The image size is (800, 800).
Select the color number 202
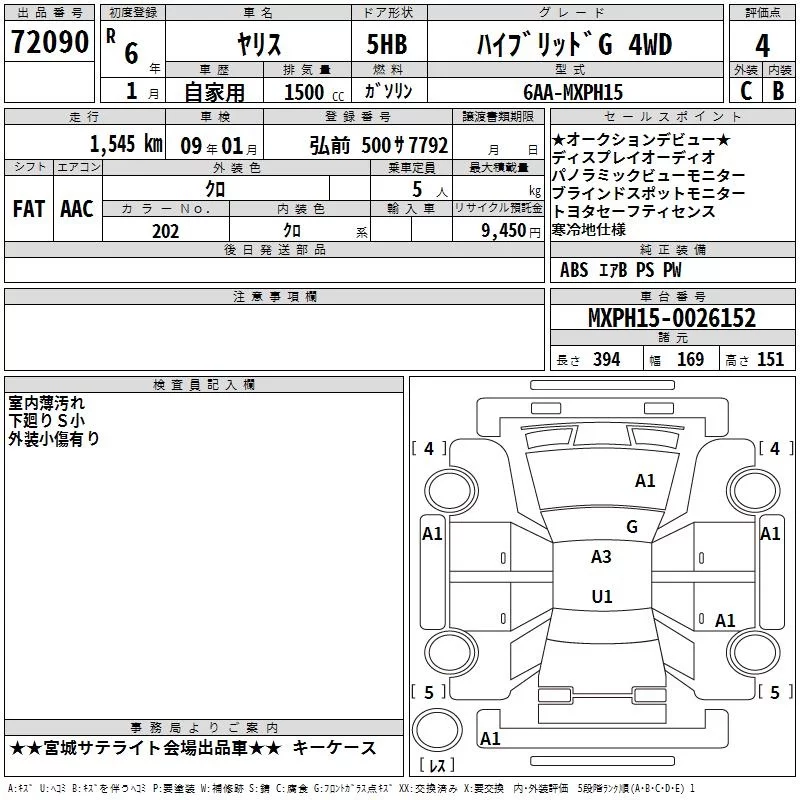coord(165,231)
